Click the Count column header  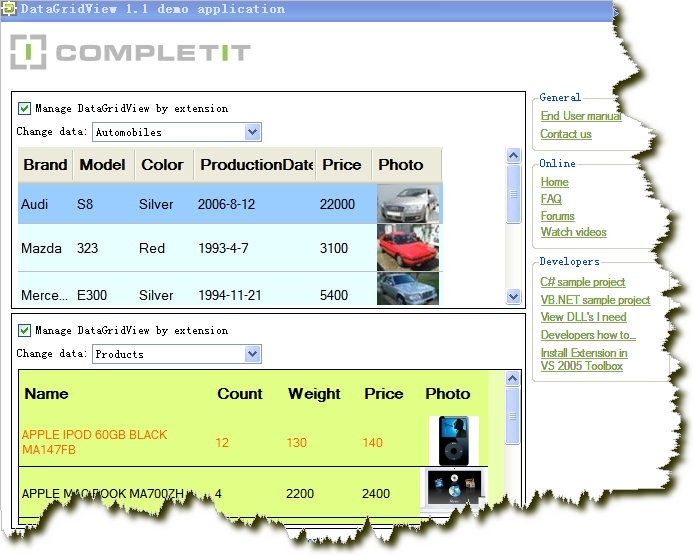pyautogui.click(x=240, y=393)
